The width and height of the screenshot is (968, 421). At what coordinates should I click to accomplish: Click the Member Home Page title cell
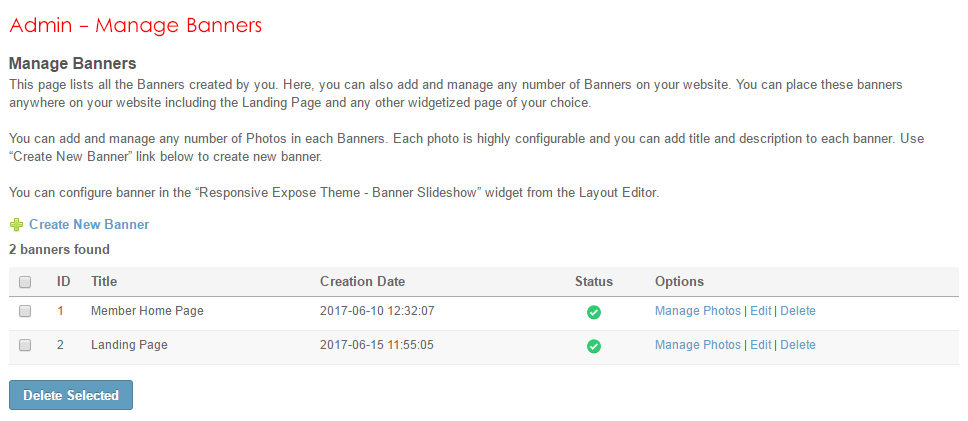coord(147,311)
